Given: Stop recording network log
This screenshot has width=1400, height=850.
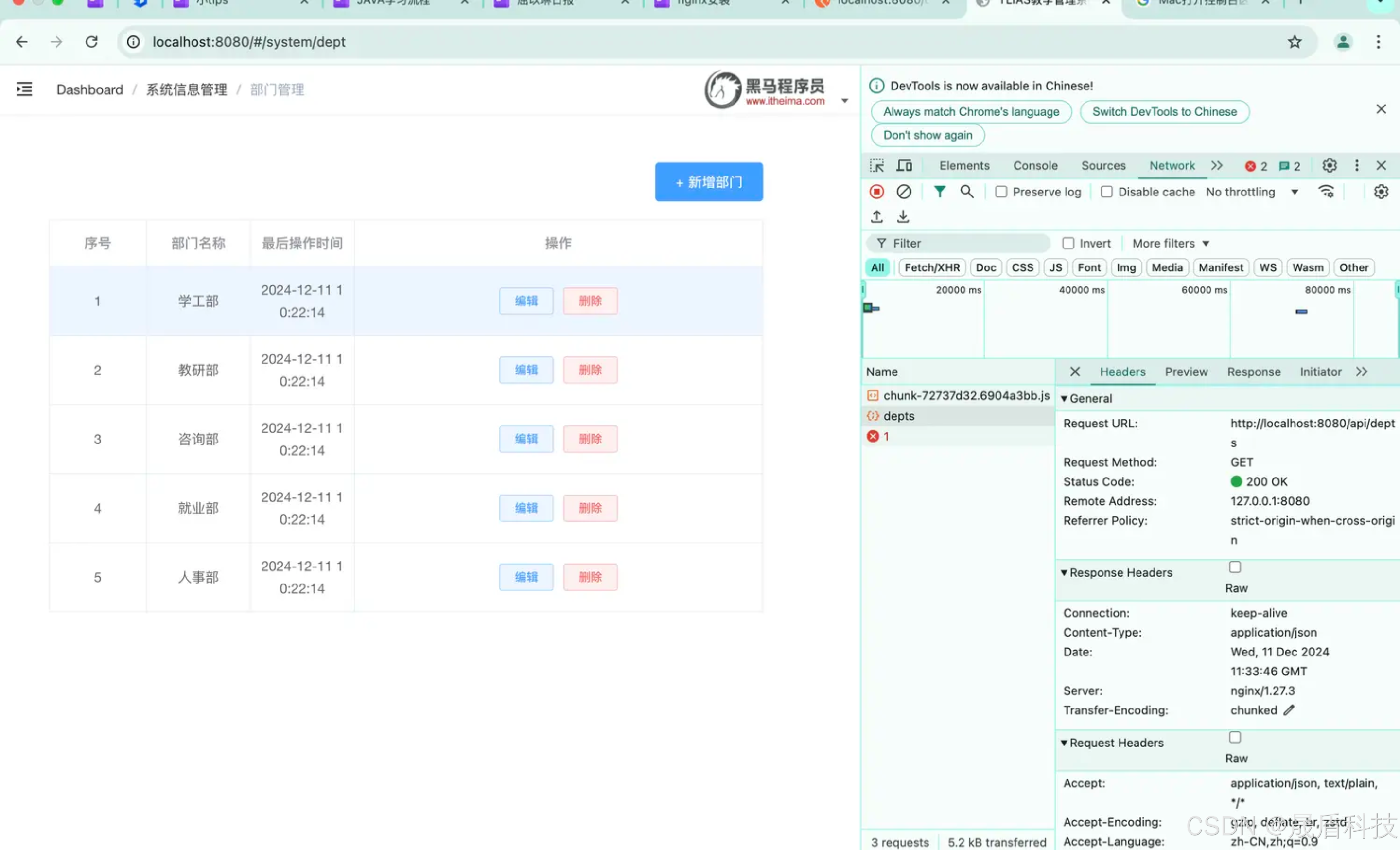Looking at the screenshot, I should pos(877,192).
